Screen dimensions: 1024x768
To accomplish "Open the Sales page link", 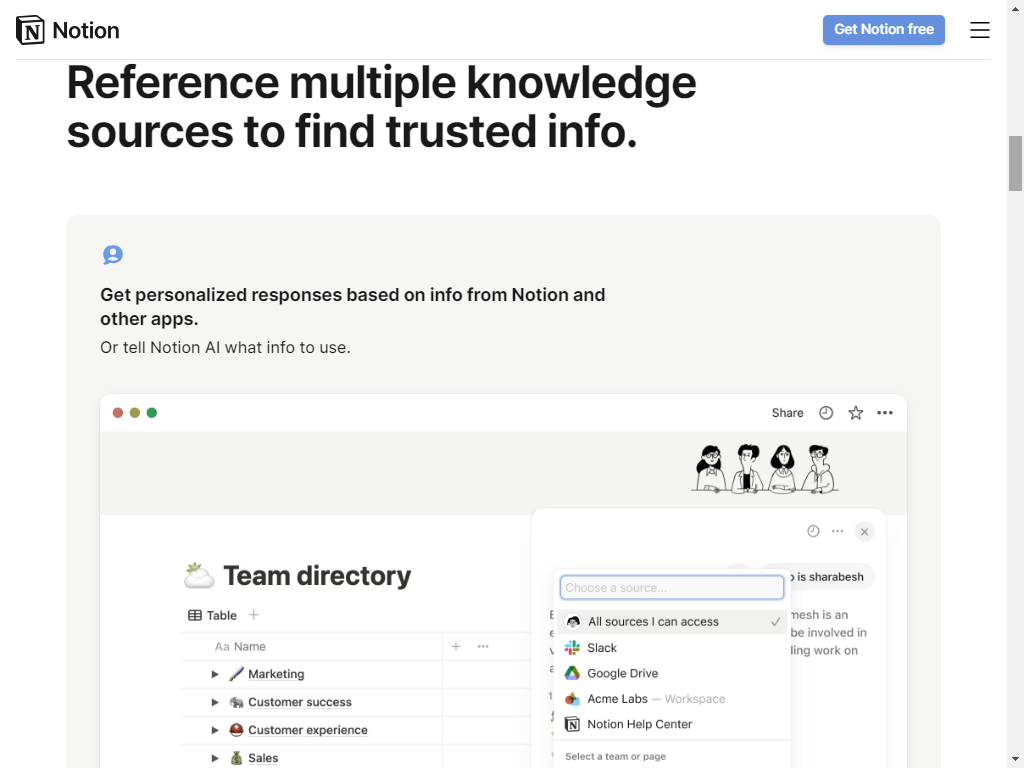I will [x=263, y=758].
